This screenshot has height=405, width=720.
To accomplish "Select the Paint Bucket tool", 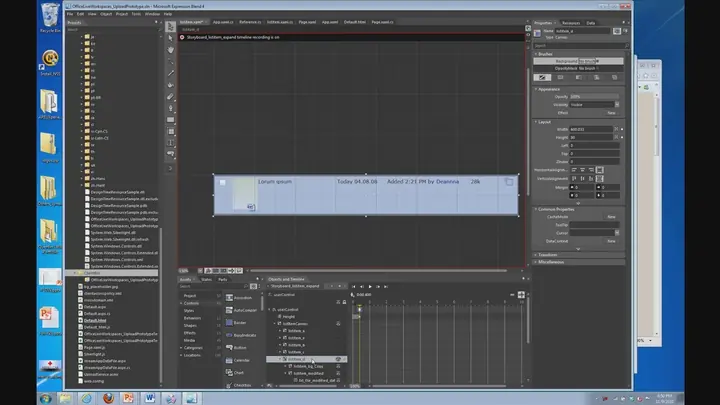I will [x=170, y=84].
